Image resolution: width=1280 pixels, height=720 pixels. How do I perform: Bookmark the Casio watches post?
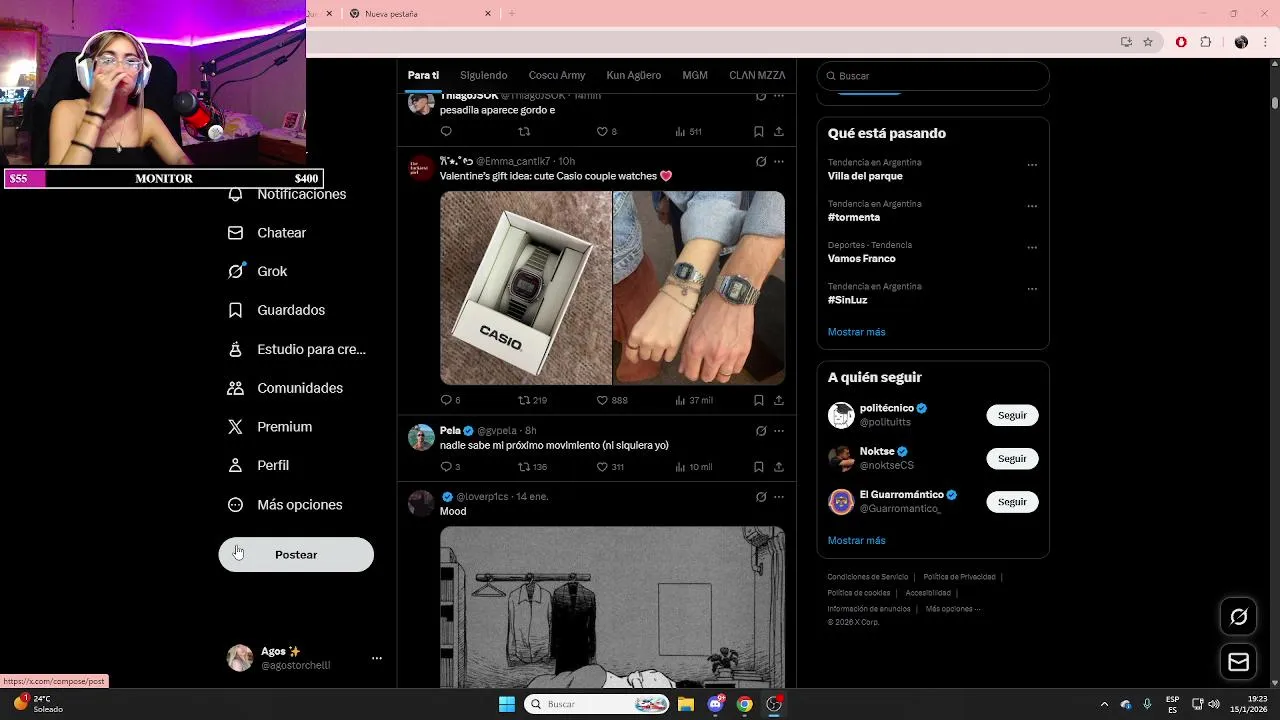(759, 400)
